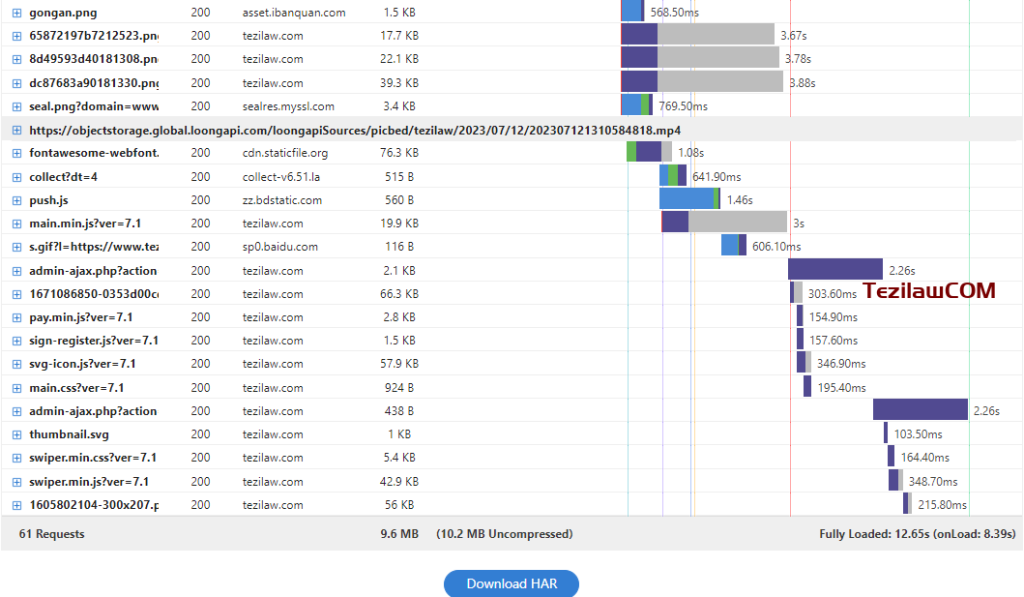Expand the objectstorage mp4 request row
1024x597 pixels.
pos(16,130)
